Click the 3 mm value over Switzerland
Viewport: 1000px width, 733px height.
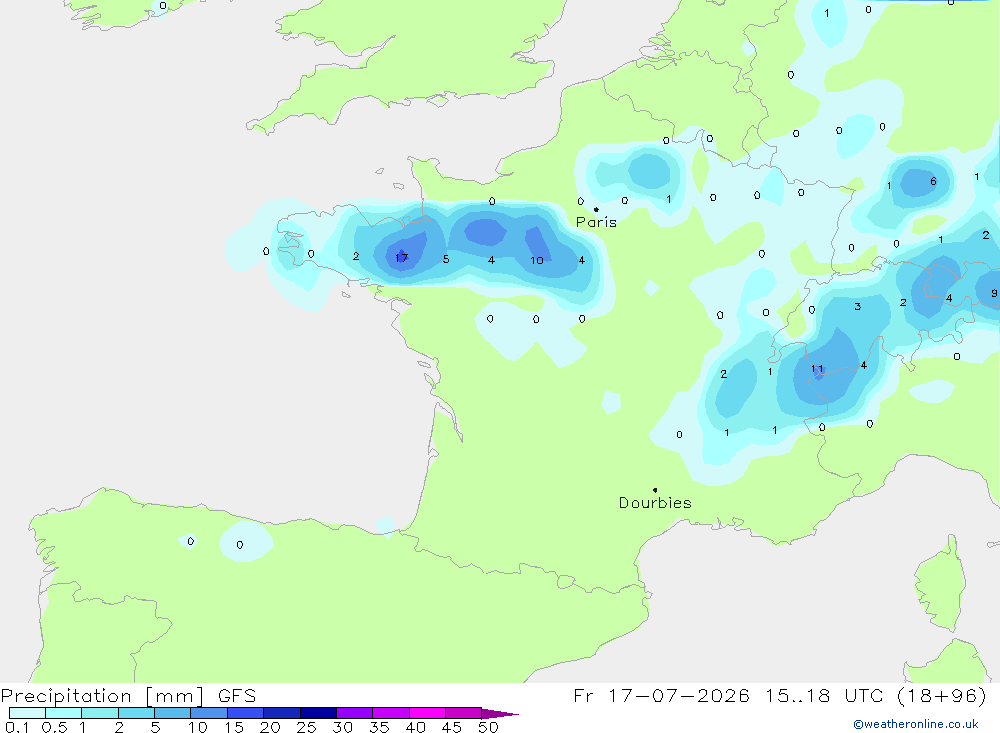(857, 307)
